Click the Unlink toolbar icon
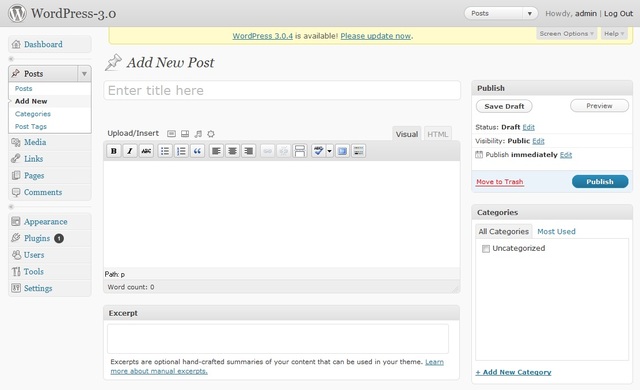 click(283, 151)
